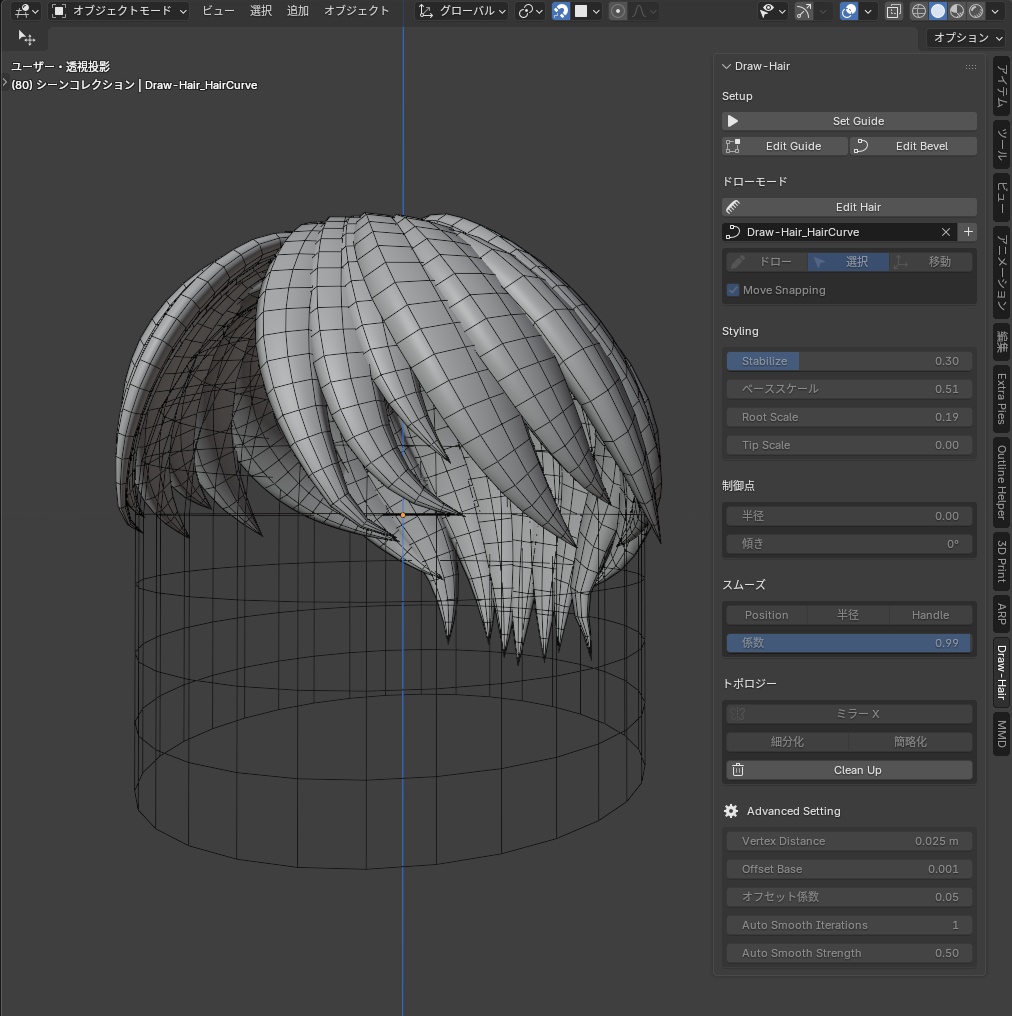The image size is (1012, 1016).
Task: Click the plus icon to add hair curve
Action: 969,232
